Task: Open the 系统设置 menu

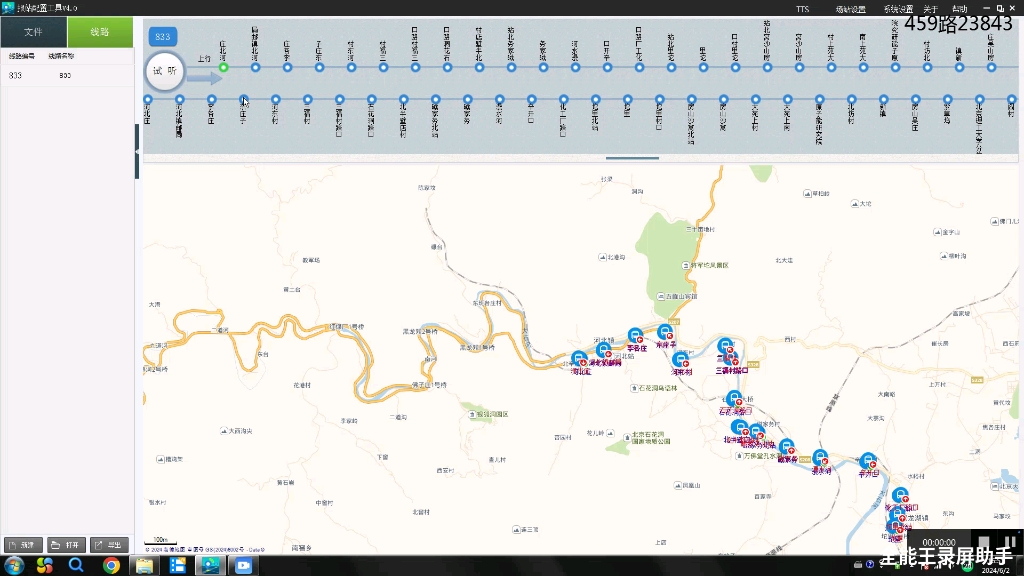Action: (x=898, y=8)
